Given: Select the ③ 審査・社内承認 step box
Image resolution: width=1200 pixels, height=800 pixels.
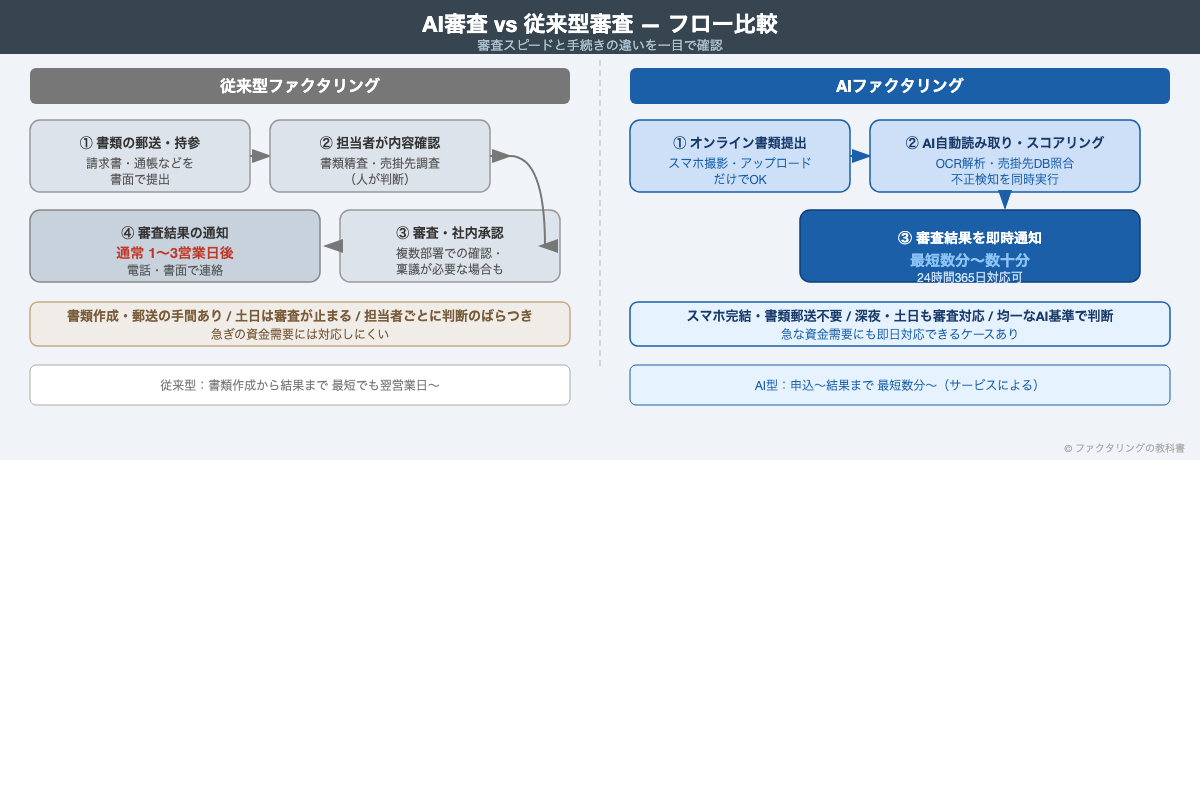Looking at the screenshot, I should pyautogui.click(x=440, y=246).
